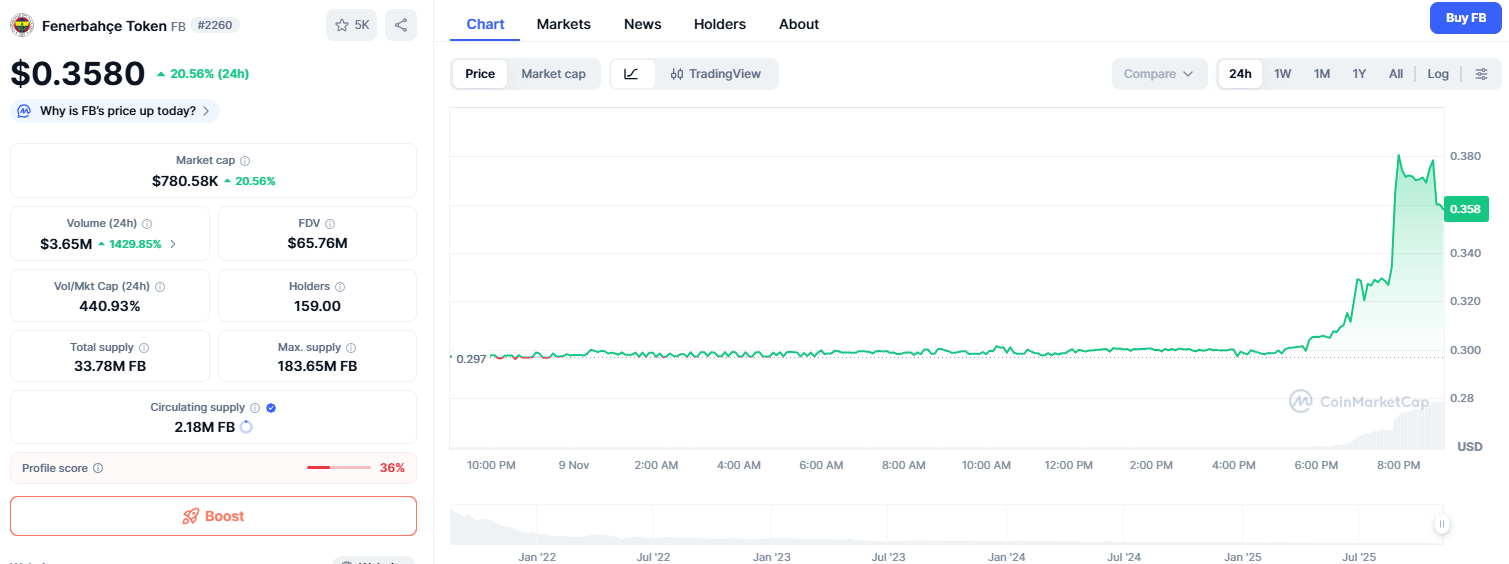Open the Chart tab
This screenshot has width=1509, height=564.
tap(485, 24)
